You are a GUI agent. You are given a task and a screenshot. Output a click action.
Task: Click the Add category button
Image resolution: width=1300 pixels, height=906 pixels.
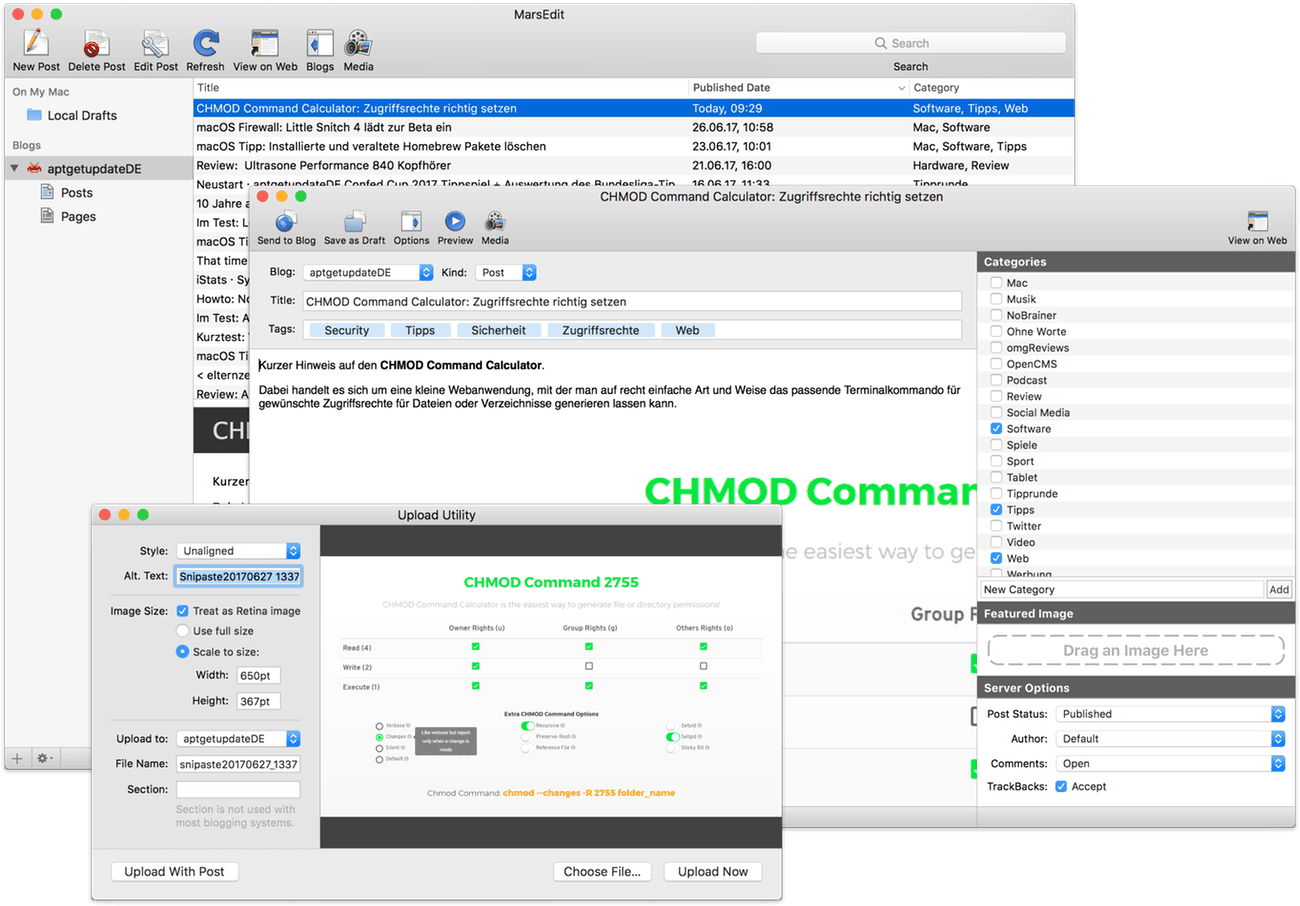point(1279,590)
